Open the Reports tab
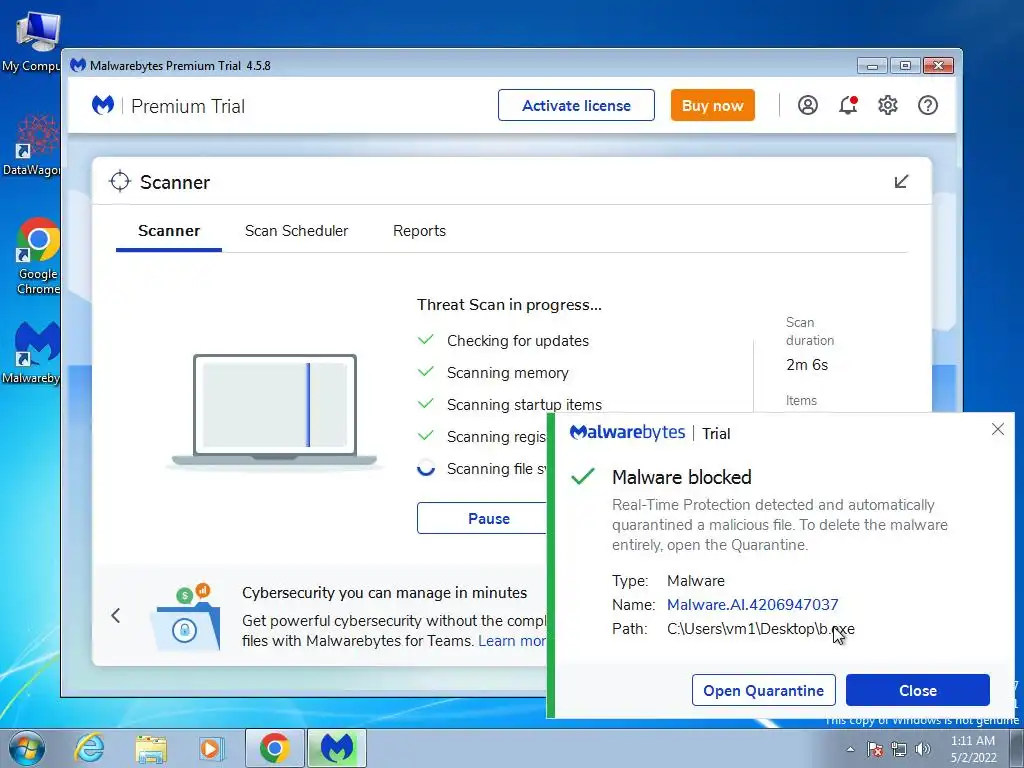Viewport: 1024px width, 768px height. [419, 231]
